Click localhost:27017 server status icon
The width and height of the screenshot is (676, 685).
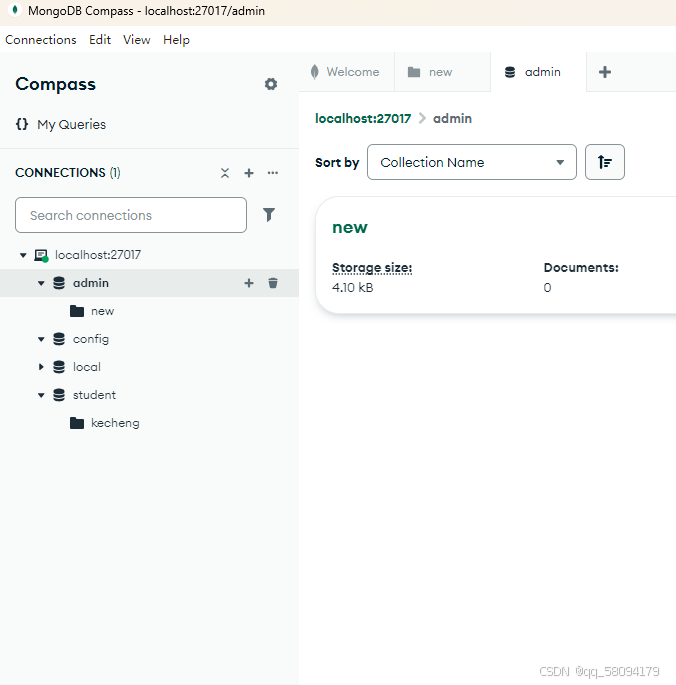(x=42, y=255)
